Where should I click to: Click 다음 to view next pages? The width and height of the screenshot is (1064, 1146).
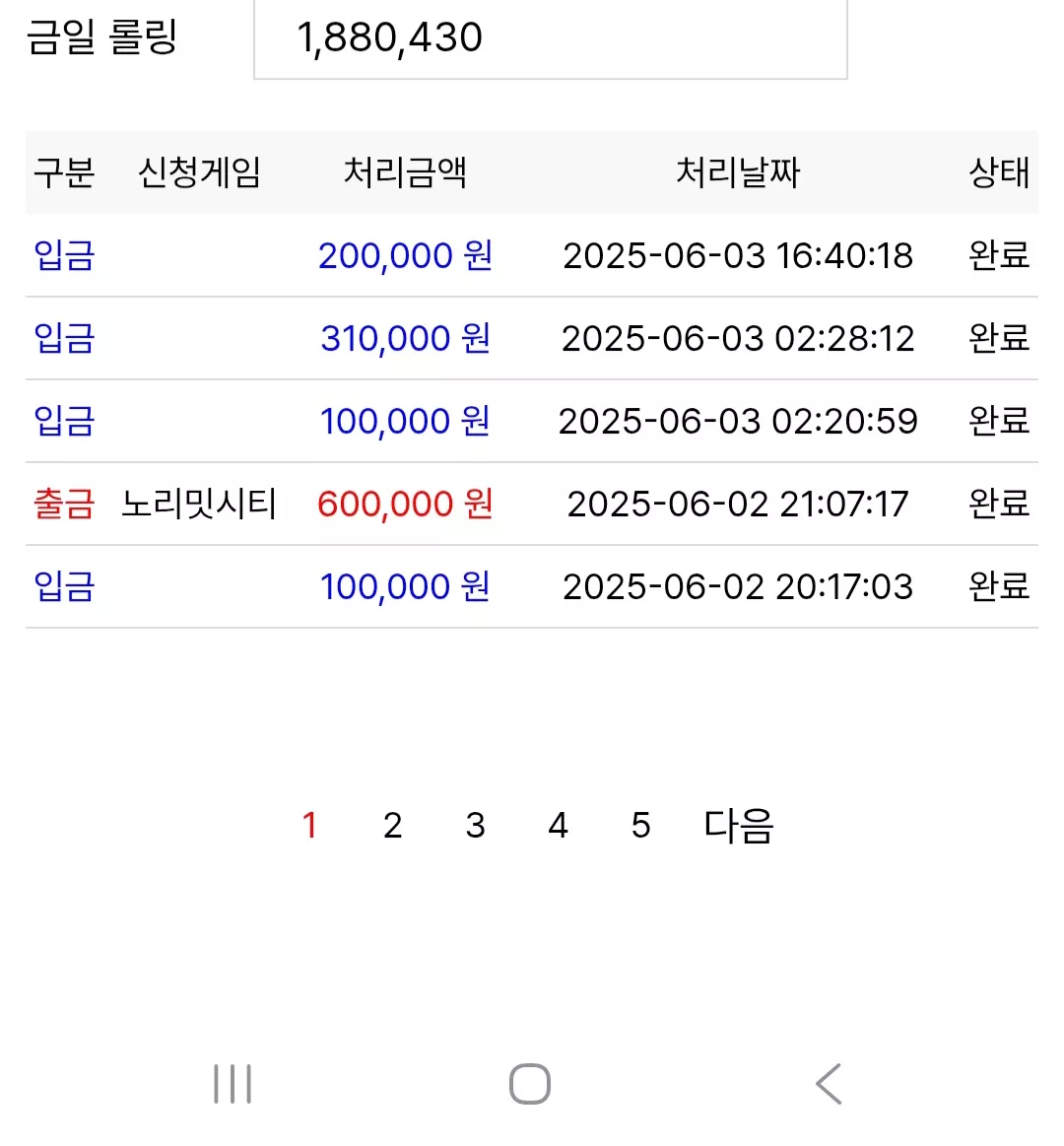click(x=738, y=826)
